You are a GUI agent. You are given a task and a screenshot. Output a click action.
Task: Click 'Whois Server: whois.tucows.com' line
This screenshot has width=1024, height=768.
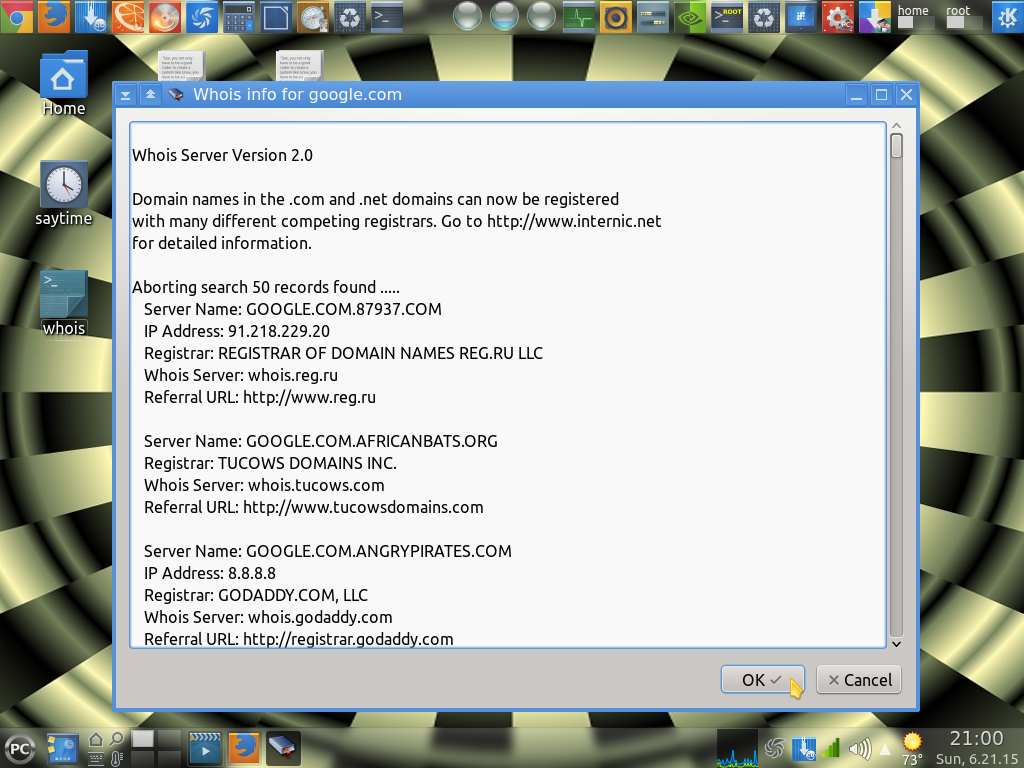pos(264,485)
